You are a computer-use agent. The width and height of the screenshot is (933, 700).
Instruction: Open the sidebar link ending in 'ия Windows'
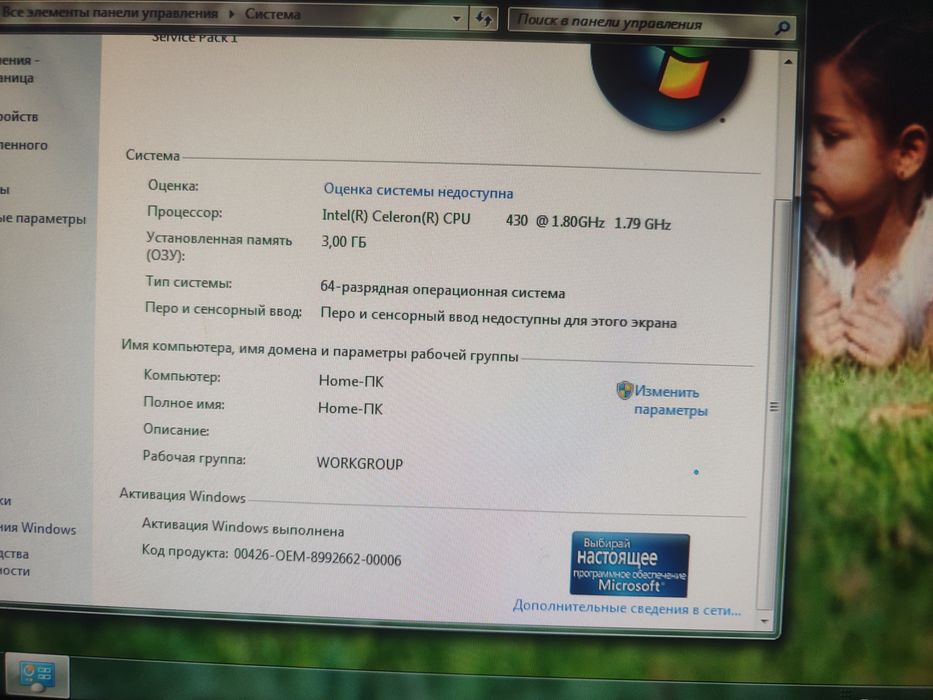pos(39,529)
